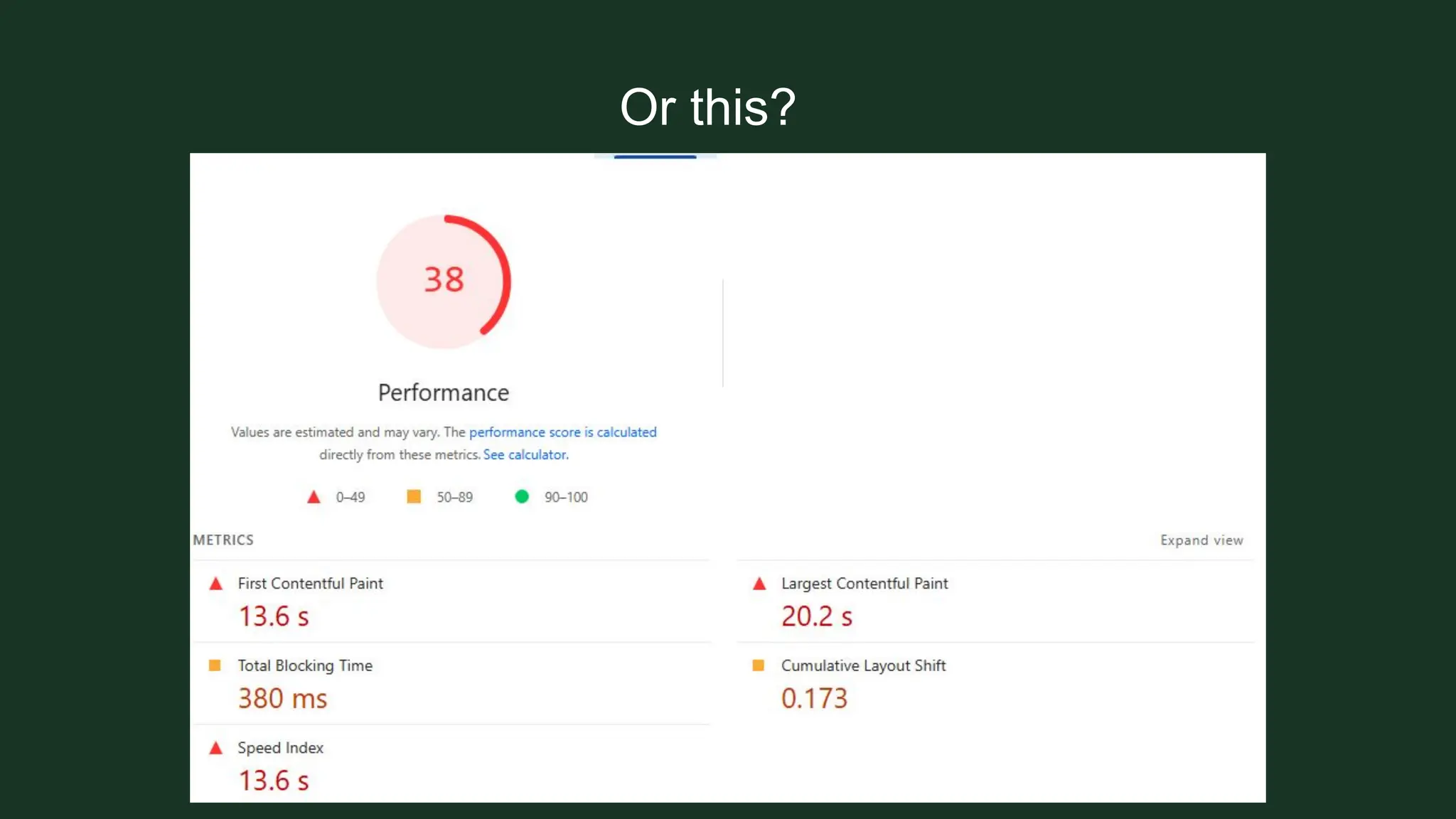Open 'performance score is calculated' link

[x=562, y=432]
